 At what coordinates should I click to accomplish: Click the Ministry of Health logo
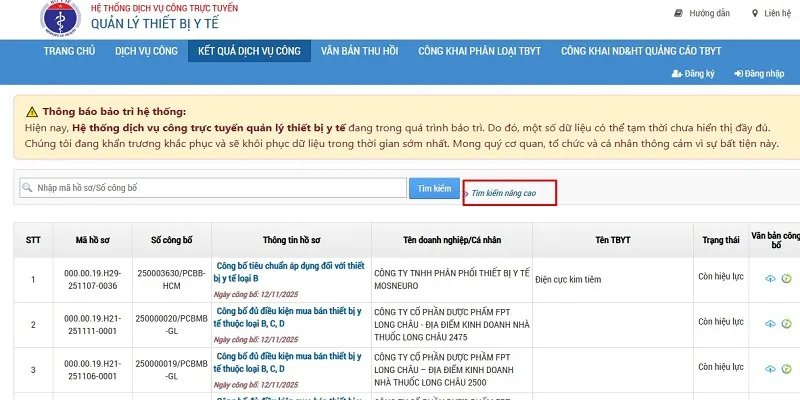61,18
